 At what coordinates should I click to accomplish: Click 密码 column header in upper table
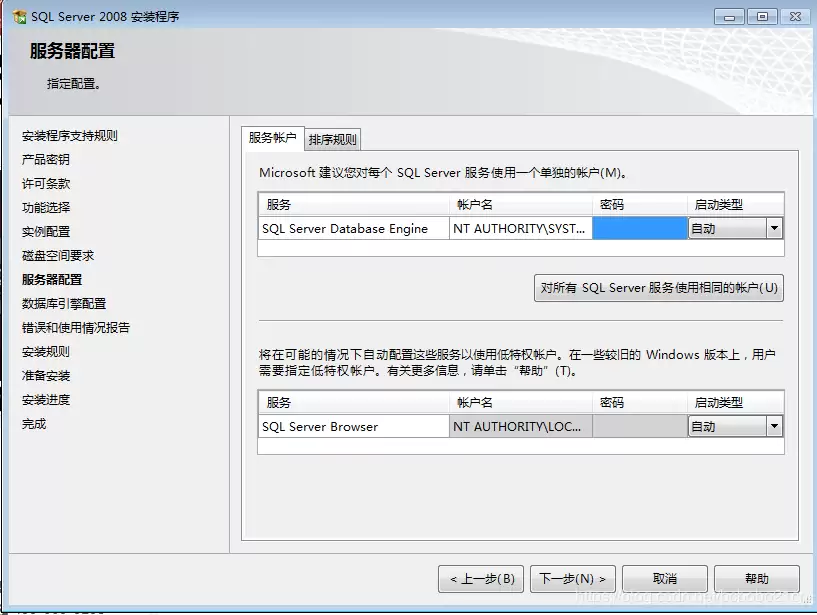pos(640,204)
